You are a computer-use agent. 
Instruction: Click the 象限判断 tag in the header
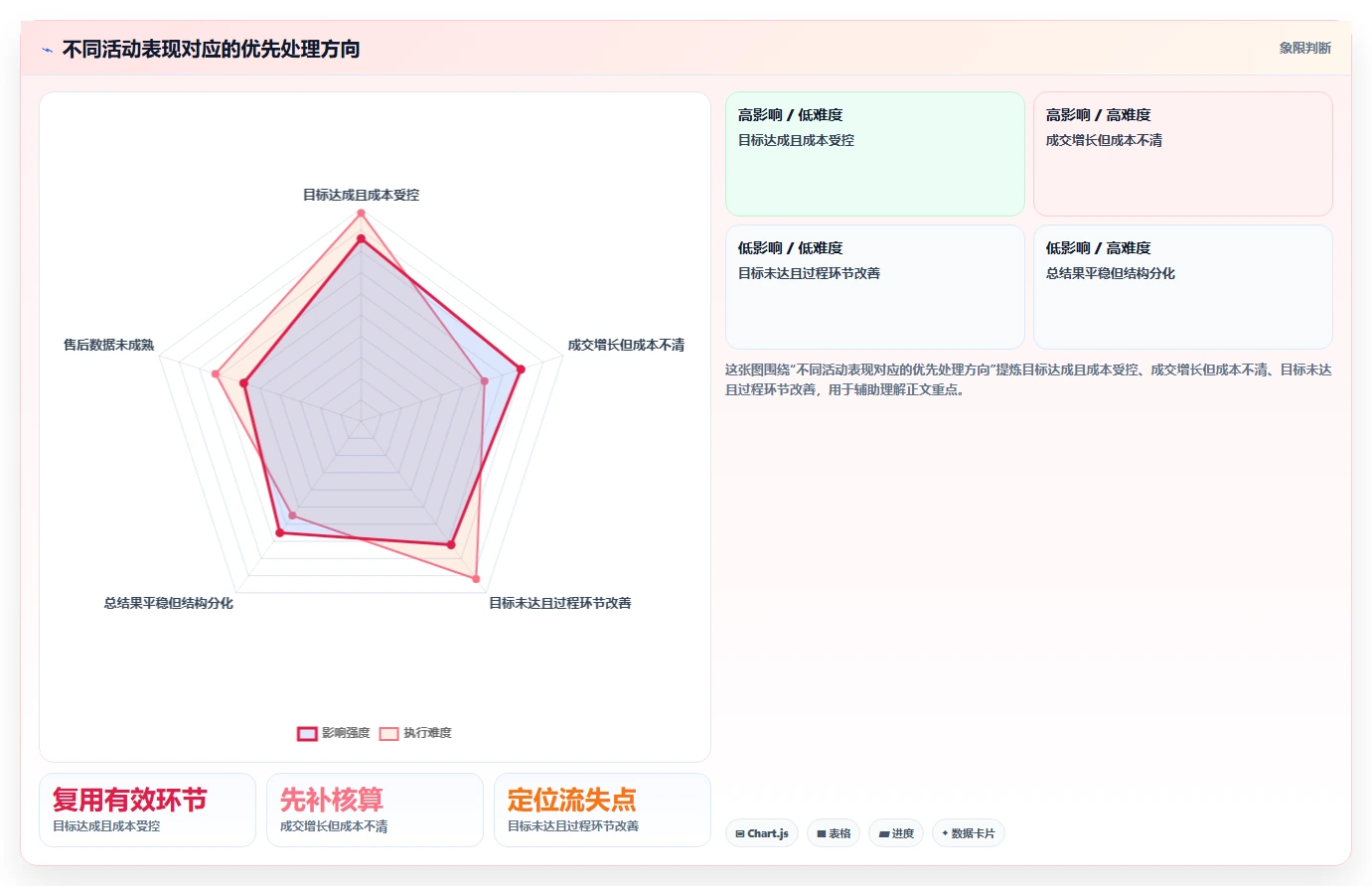click(1304, 48)
